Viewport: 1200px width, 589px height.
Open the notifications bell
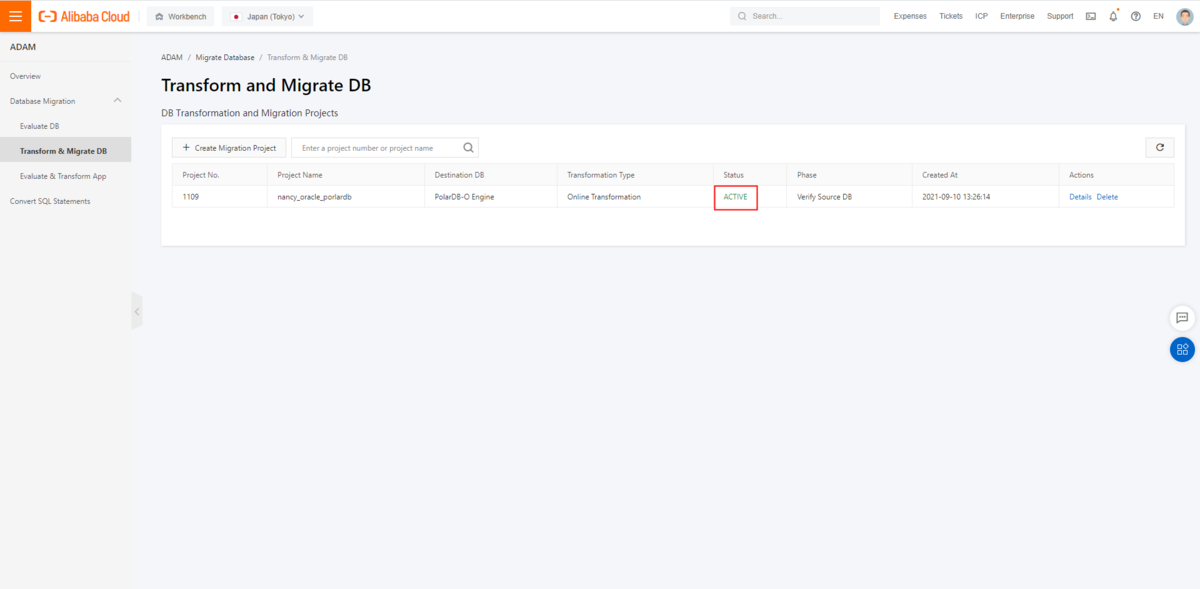click(x=1113, y=16)
